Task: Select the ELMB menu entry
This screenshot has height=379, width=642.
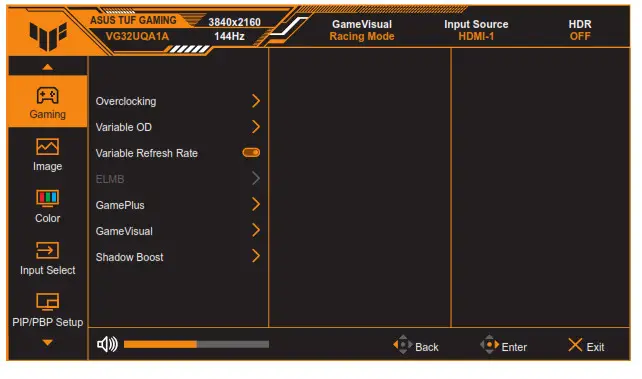Action: [110, 179]
